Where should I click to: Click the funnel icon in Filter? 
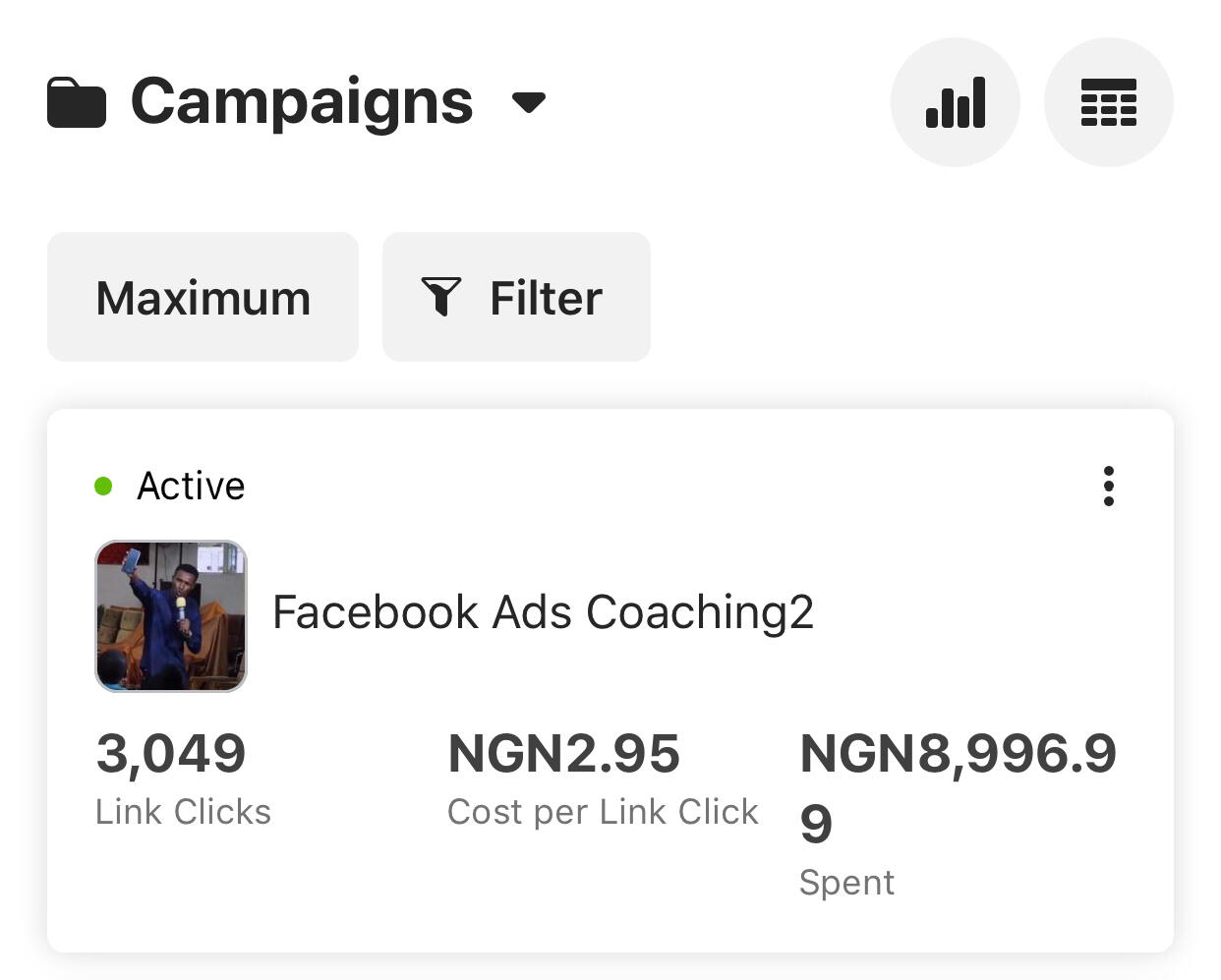441,297
